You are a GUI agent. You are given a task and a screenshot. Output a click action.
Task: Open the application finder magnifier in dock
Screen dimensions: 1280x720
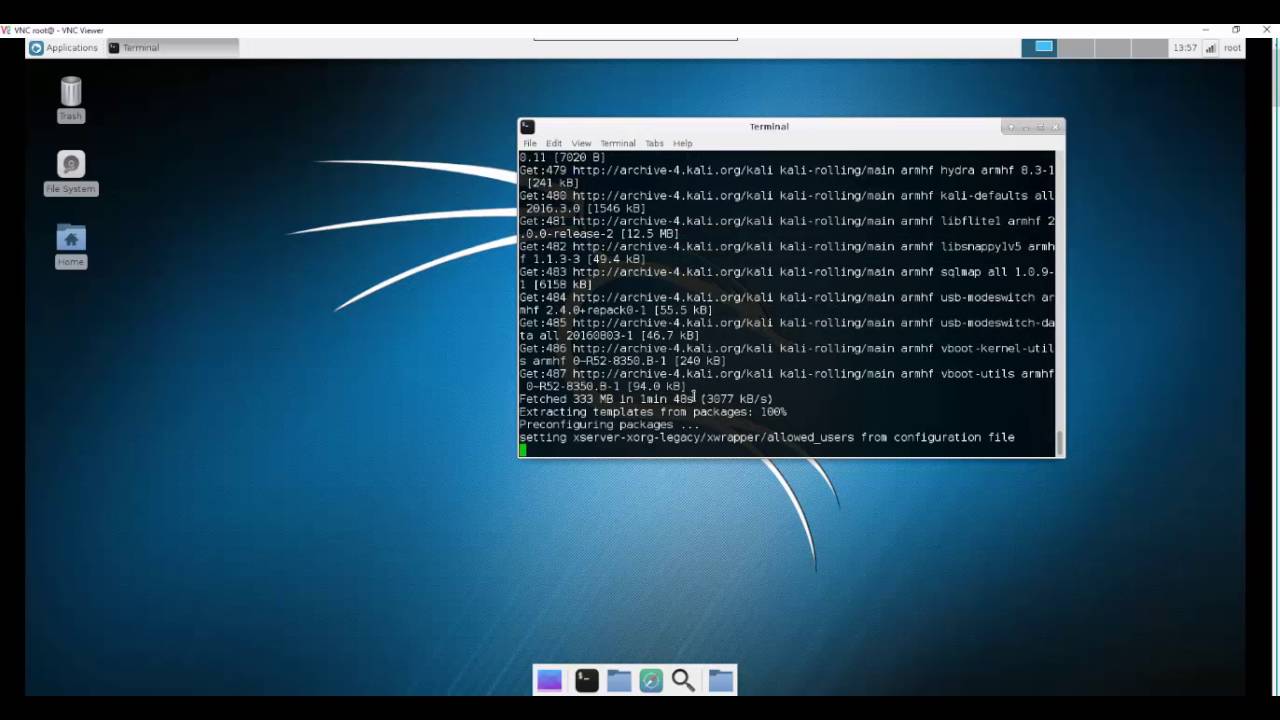[683, 680]
